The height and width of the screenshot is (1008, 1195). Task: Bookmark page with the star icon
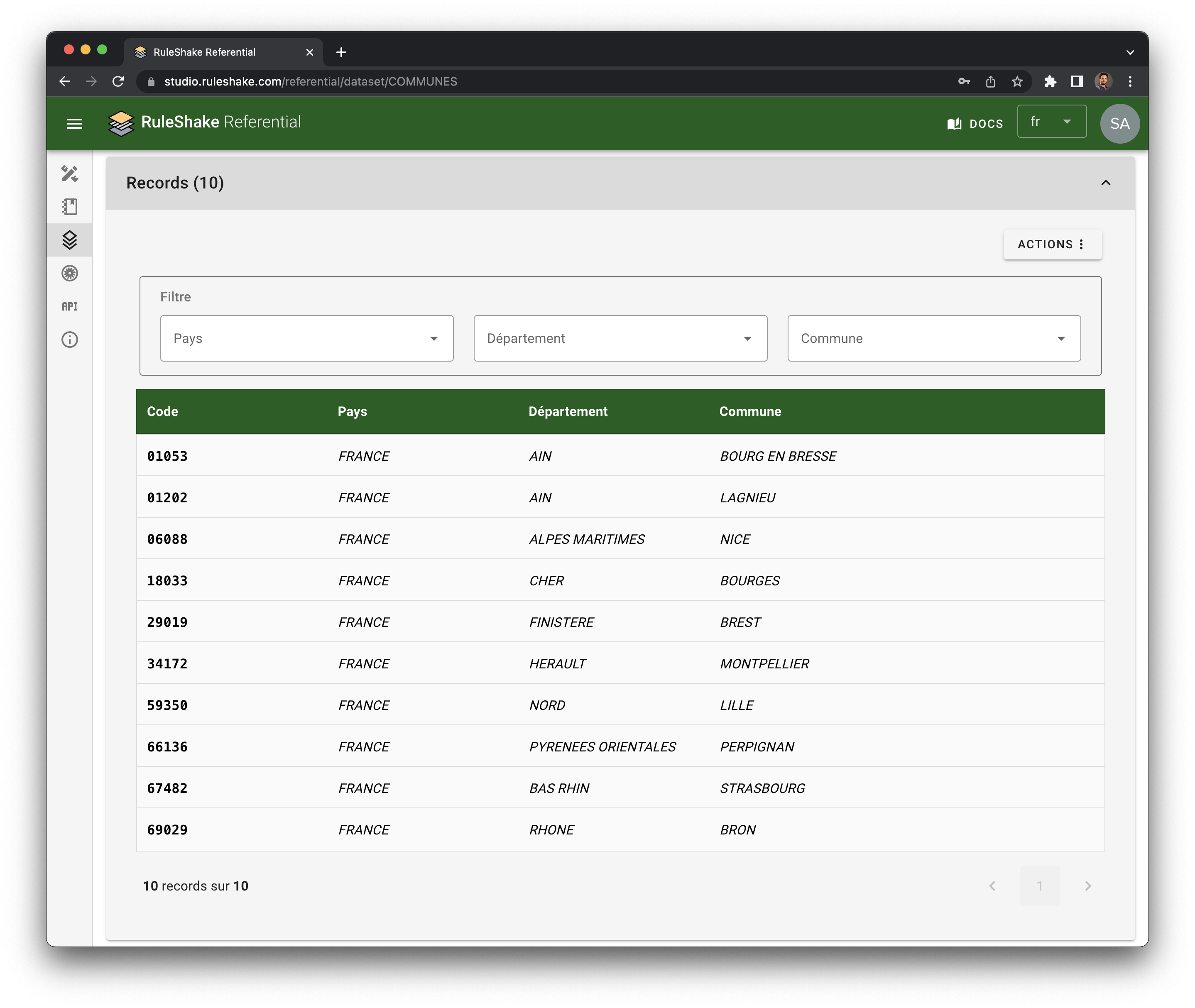click(1017, 82)
